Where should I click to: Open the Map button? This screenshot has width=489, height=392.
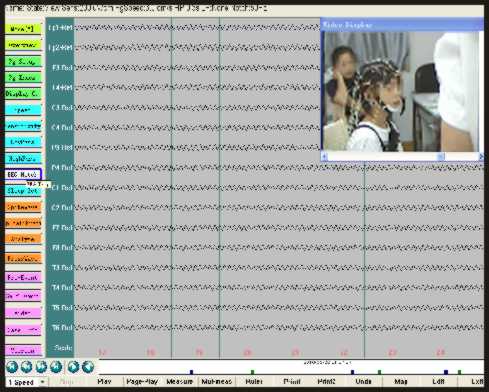click(401, 382)
